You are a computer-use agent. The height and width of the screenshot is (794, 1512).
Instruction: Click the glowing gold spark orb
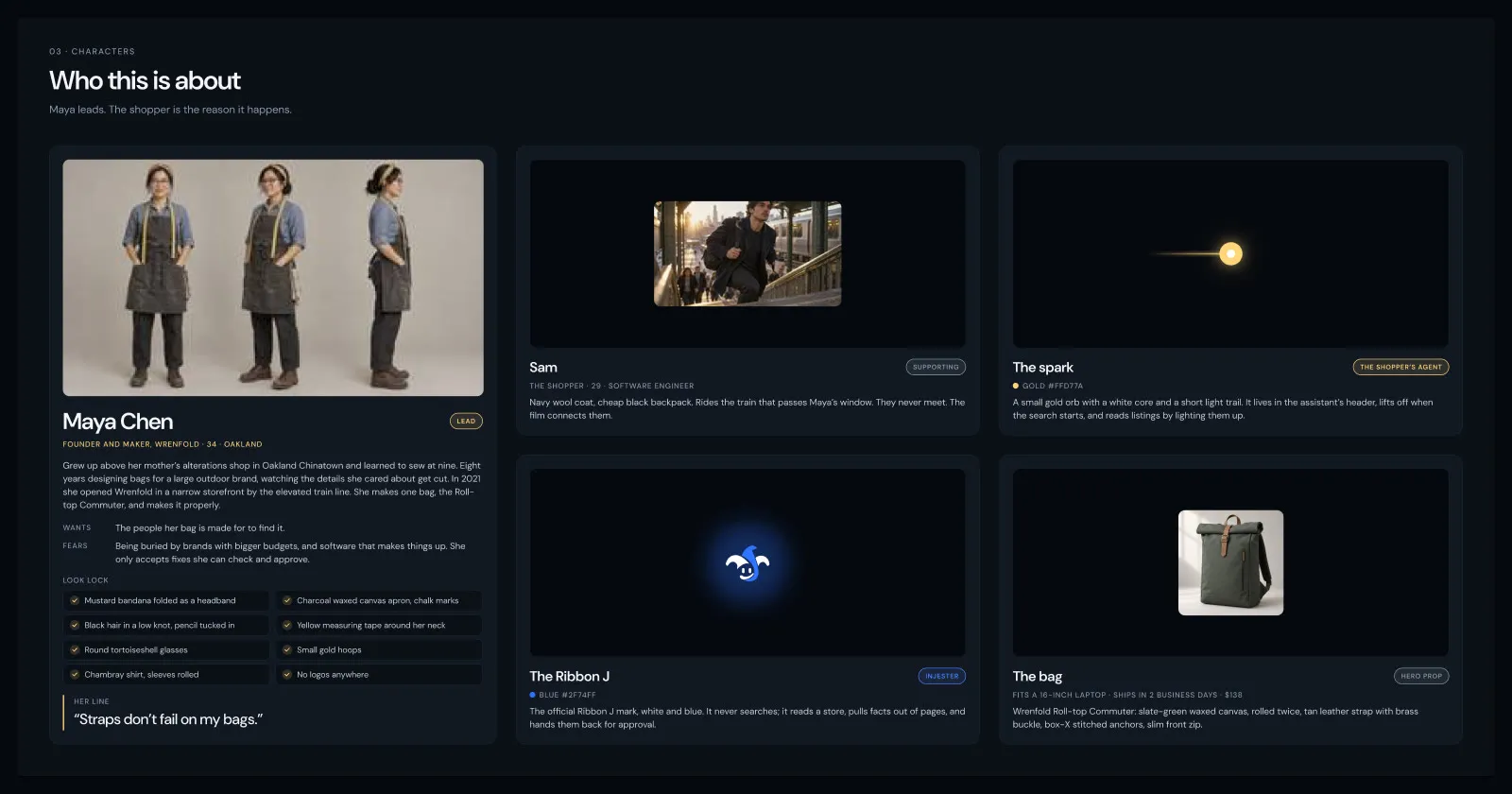point(1230,253)
